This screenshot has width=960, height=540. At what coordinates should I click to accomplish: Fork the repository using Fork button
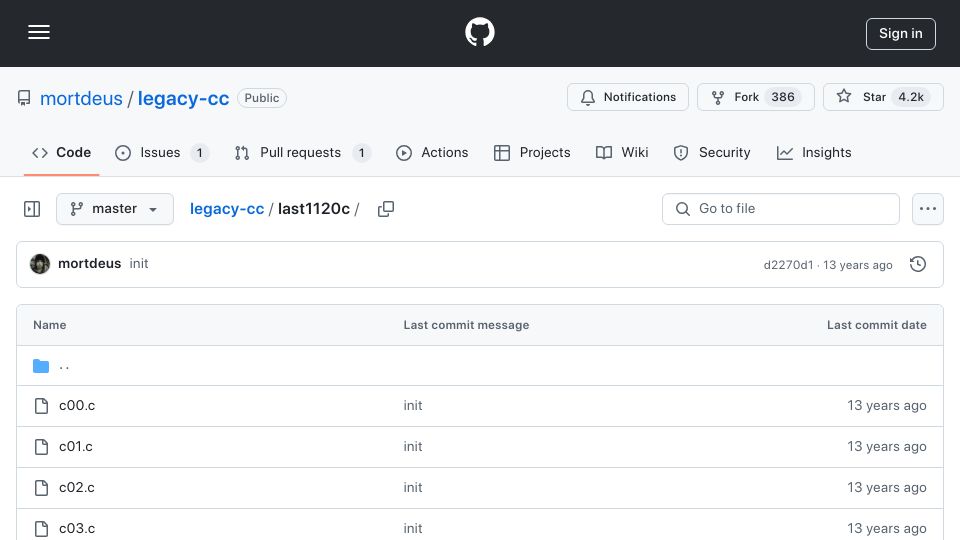coord(756,97)
